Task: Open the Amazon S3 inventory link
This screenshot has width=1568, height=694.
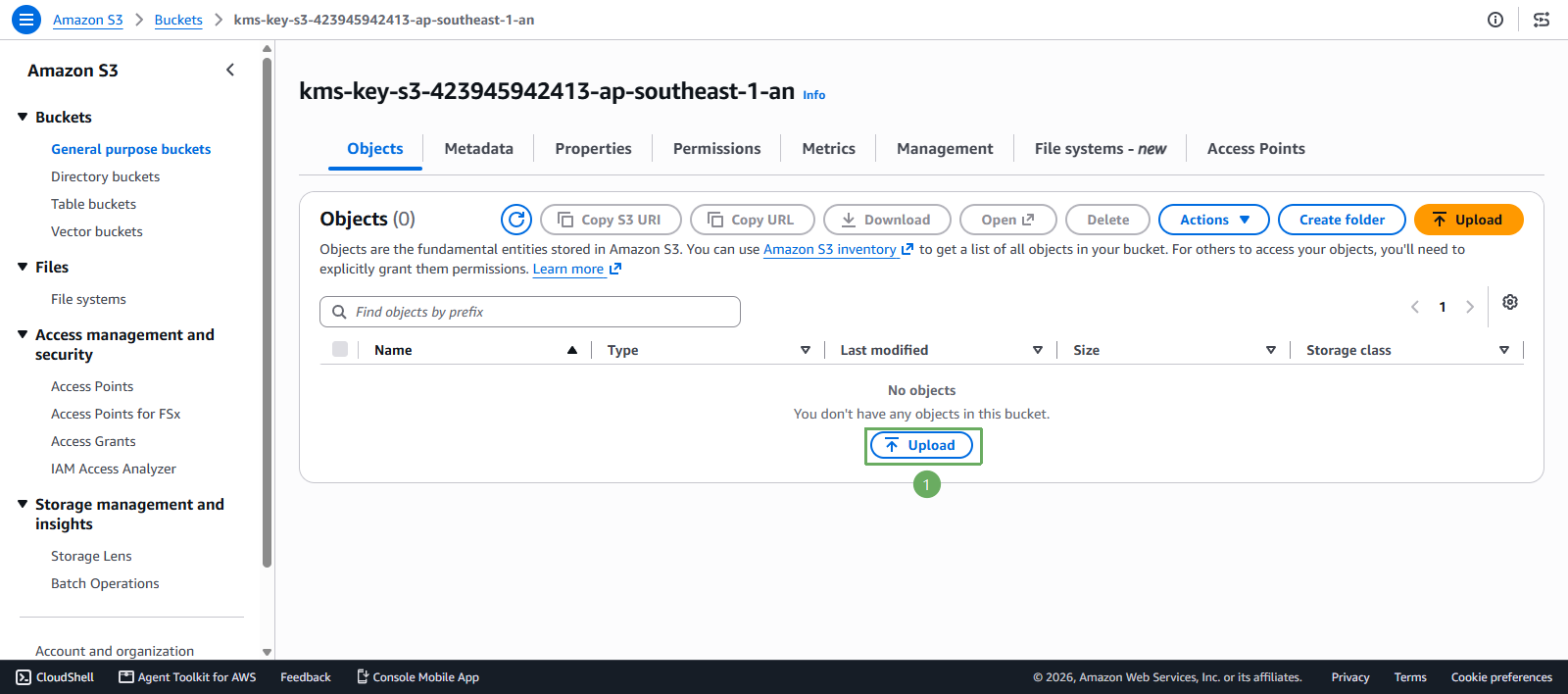Action: 838,249
